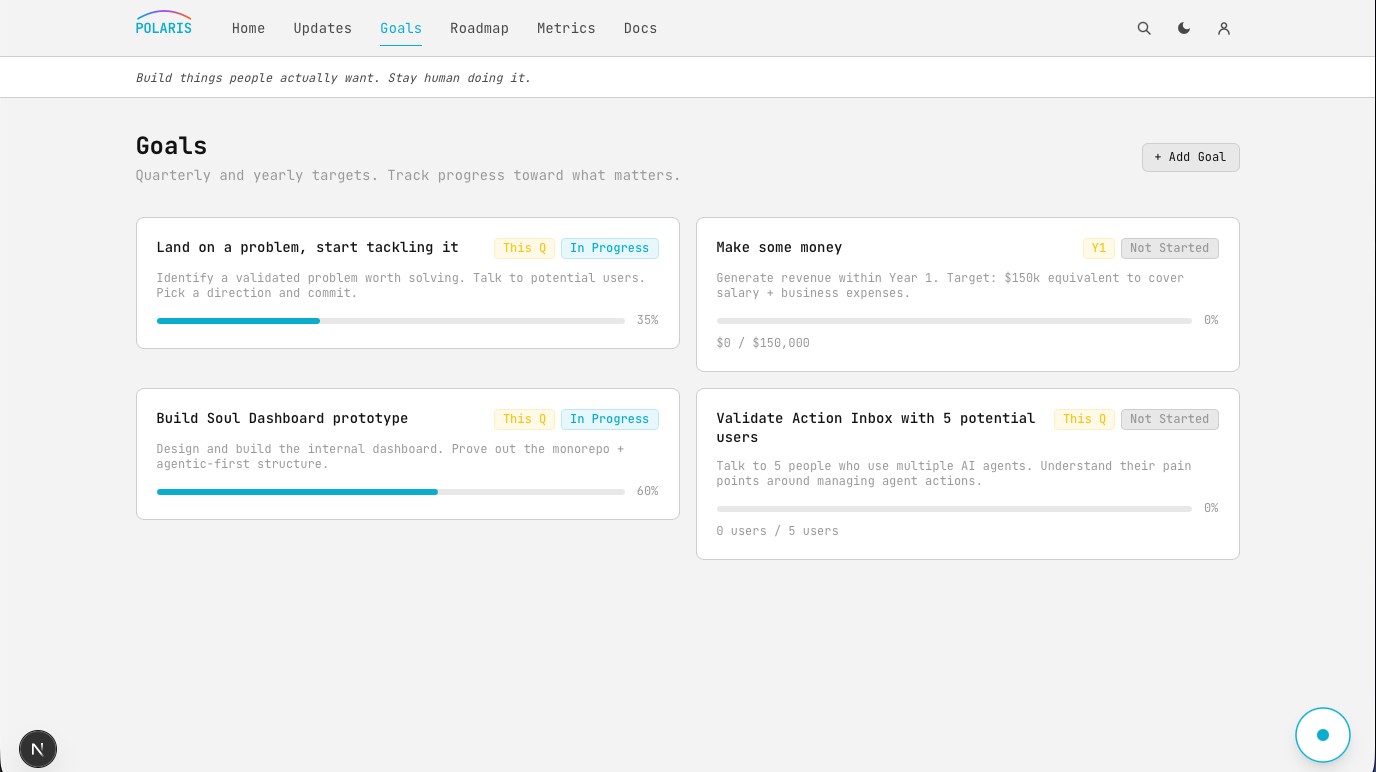Click the 60% progress bar

(391, 492)
